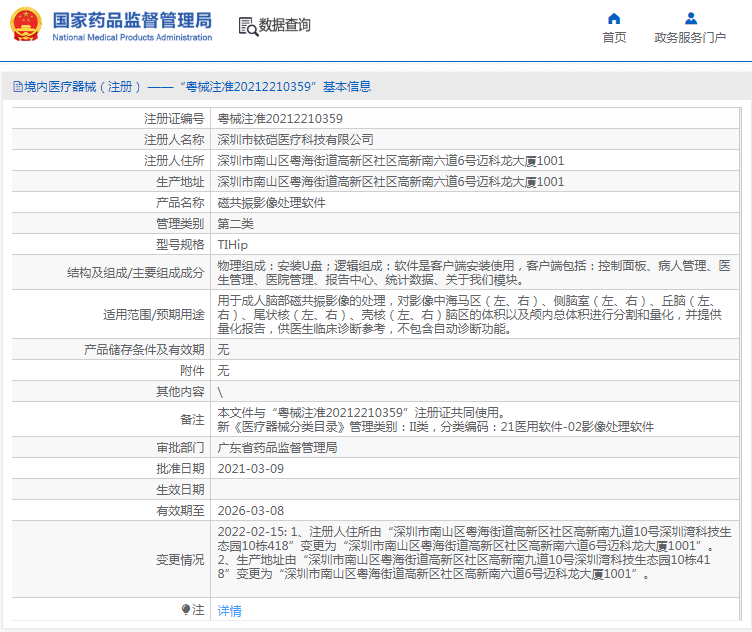Screen dimensions: 752x632
Task: Click the document icon before 境内医疗器械
Action: [x=17, y=87]
